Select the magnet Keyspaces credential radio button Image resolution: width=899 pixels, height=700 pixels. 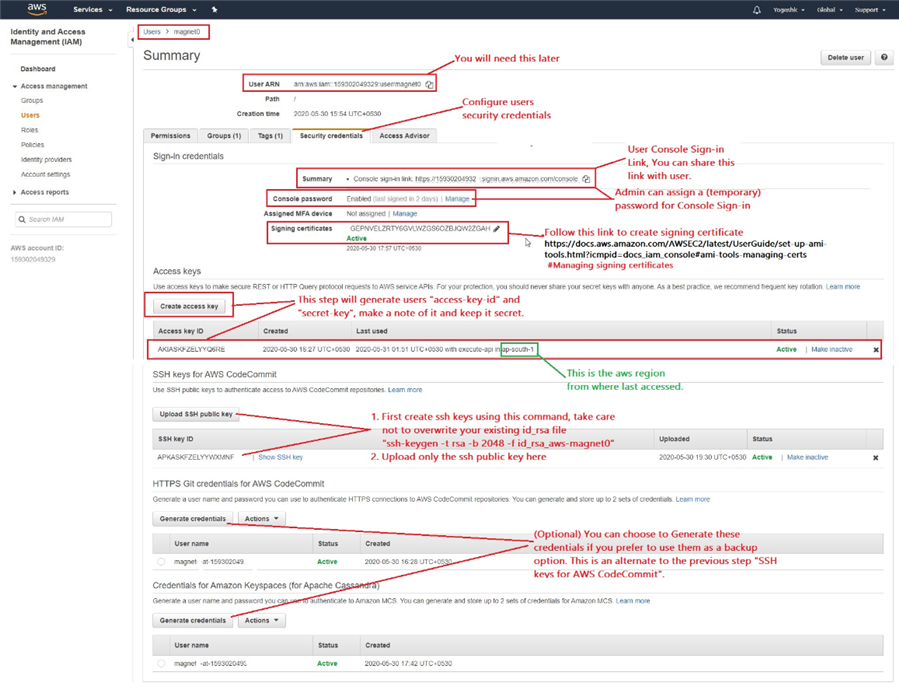(x=161, y=663)
